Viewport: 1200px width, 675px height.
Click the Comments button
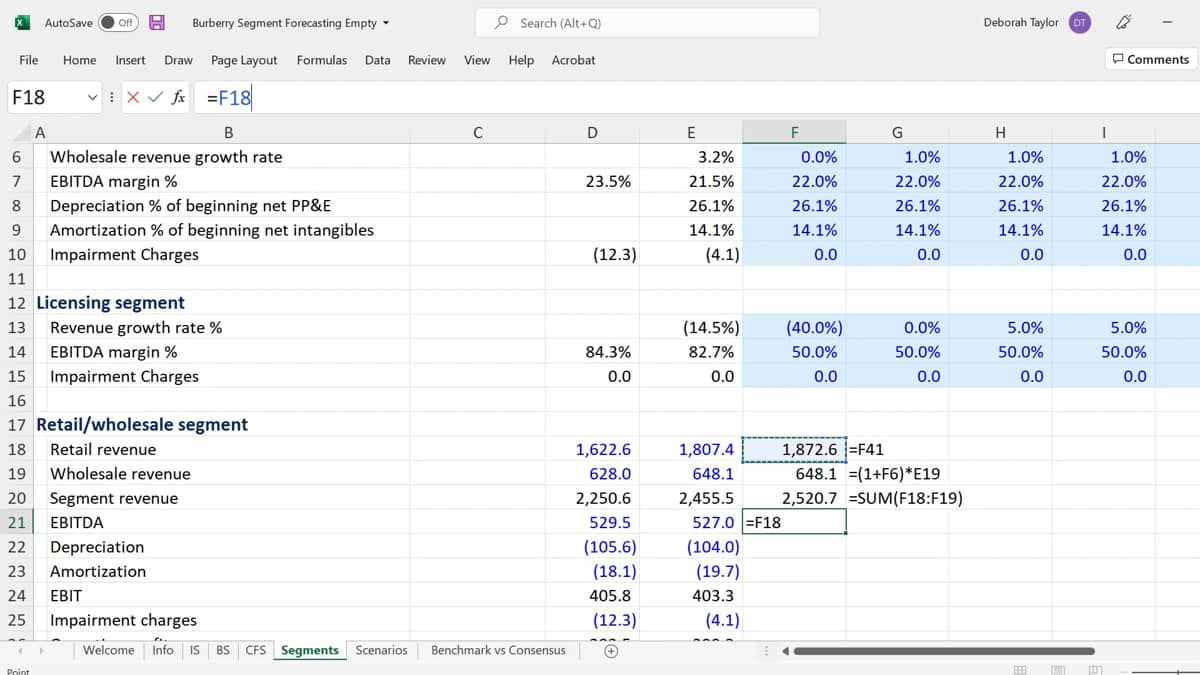tap(1150, 59)
